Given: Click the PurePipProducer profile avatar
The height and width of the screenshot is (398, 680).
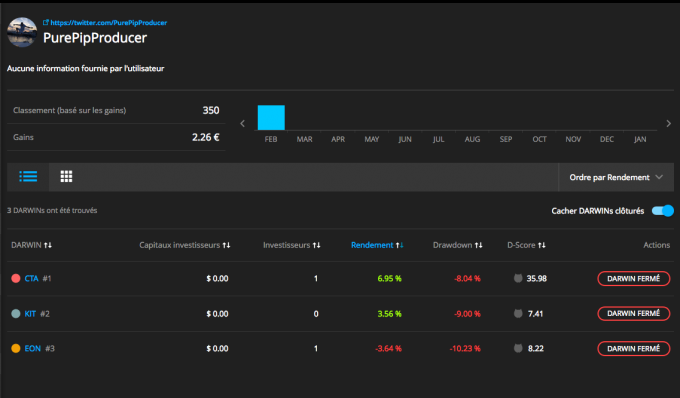Looking at the screenshot, I should click(22, 32).
